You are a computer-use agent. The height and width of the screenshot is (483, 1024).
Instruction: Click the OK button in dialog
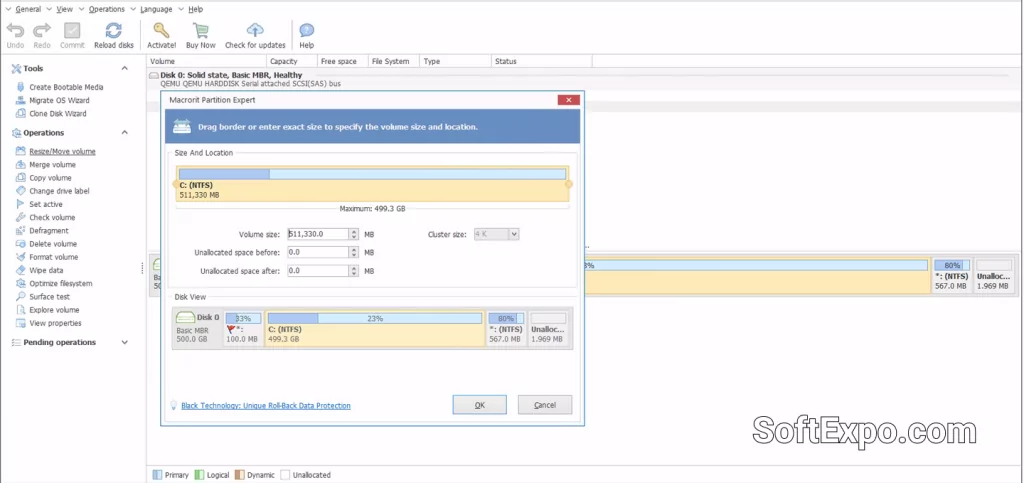(x=479, y=405)
